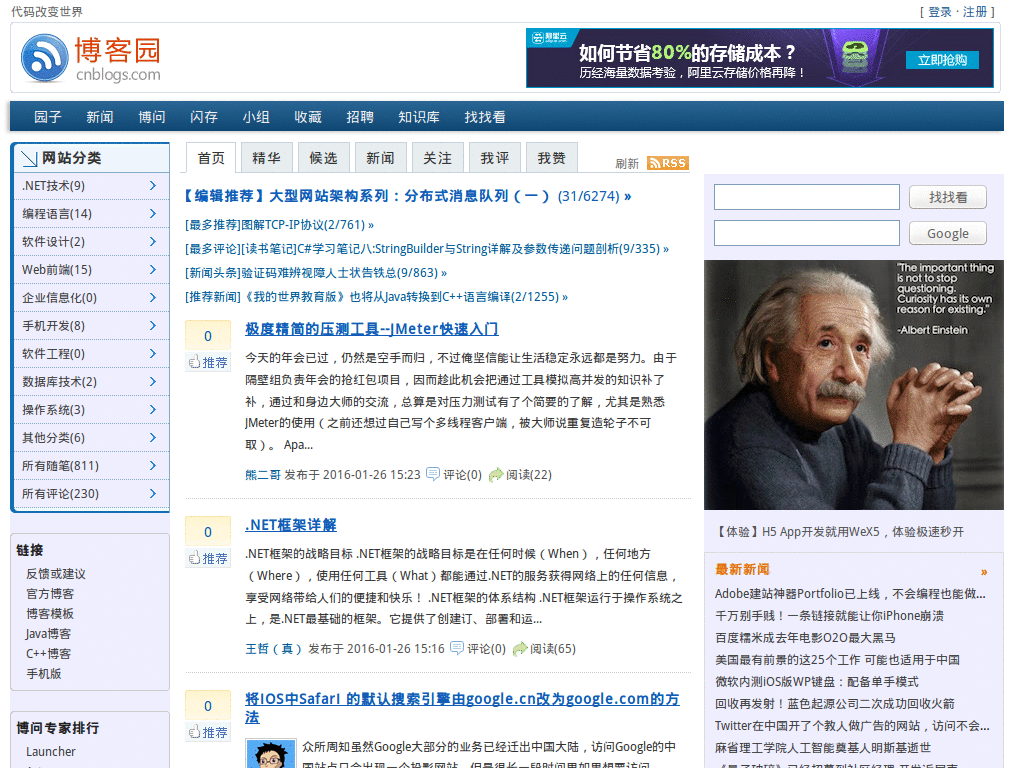Expand the .NET技术(9) category
Image resolution: width=1024 pixels, height=768 pixels.
[152, 185]
